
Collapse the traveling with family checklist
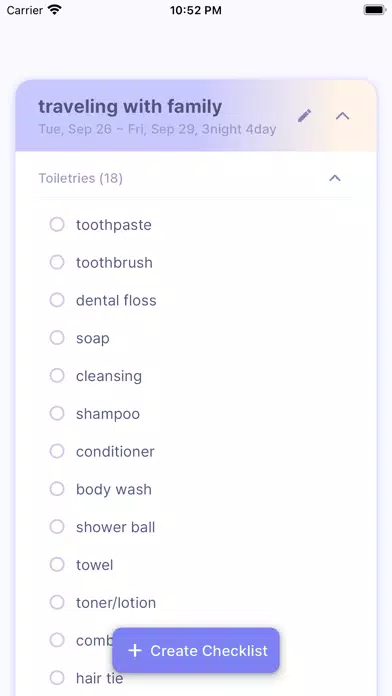pos(342,116)
